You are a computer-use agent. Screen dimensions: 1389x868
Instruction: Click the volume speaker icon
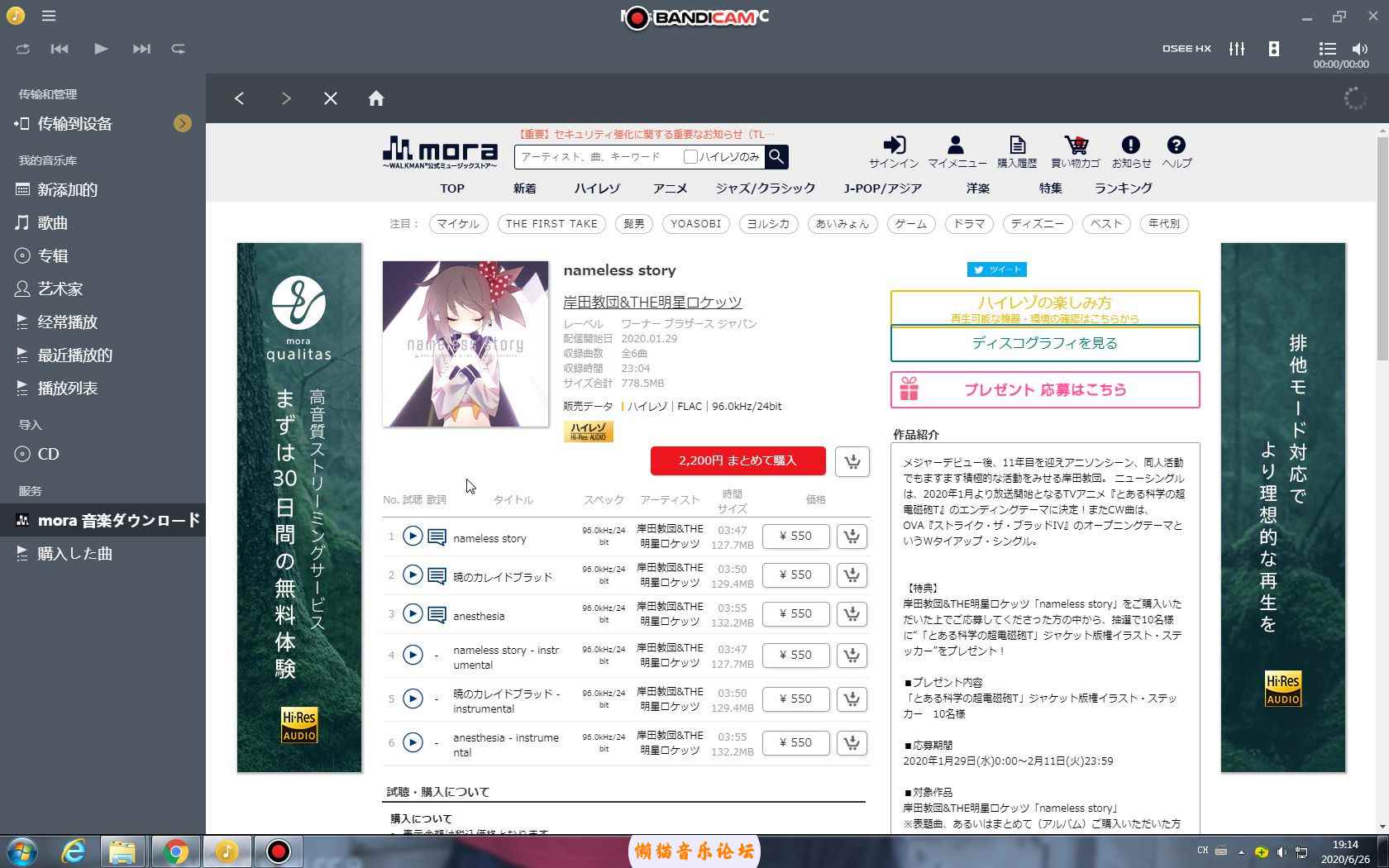click(x=1360, y=49)
